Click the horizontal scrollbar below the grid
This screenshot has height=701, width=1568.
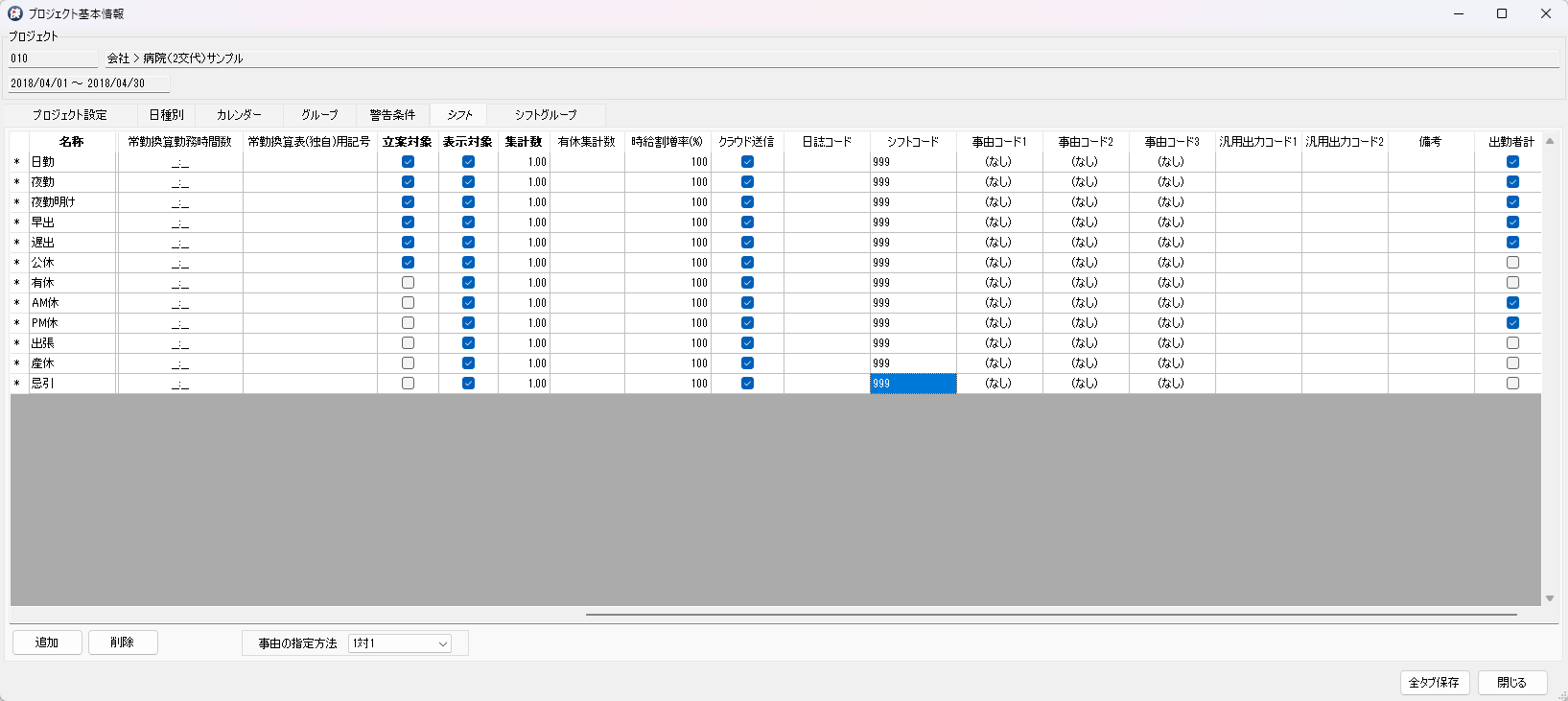pos(1051,614)
